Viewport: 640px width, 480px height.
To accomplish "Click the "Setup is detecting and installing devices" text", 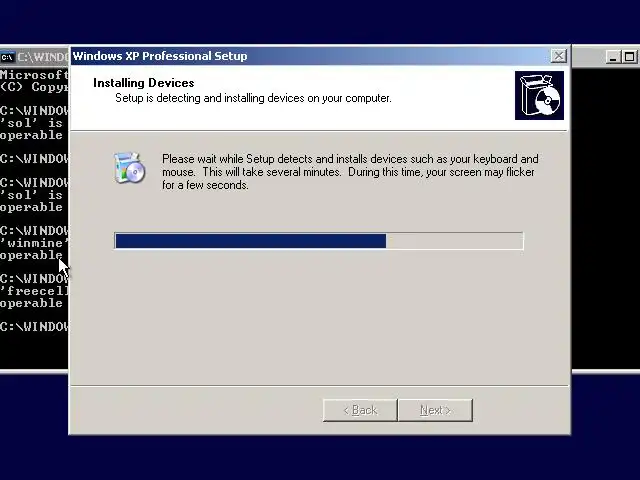I will tap(253, 98).
